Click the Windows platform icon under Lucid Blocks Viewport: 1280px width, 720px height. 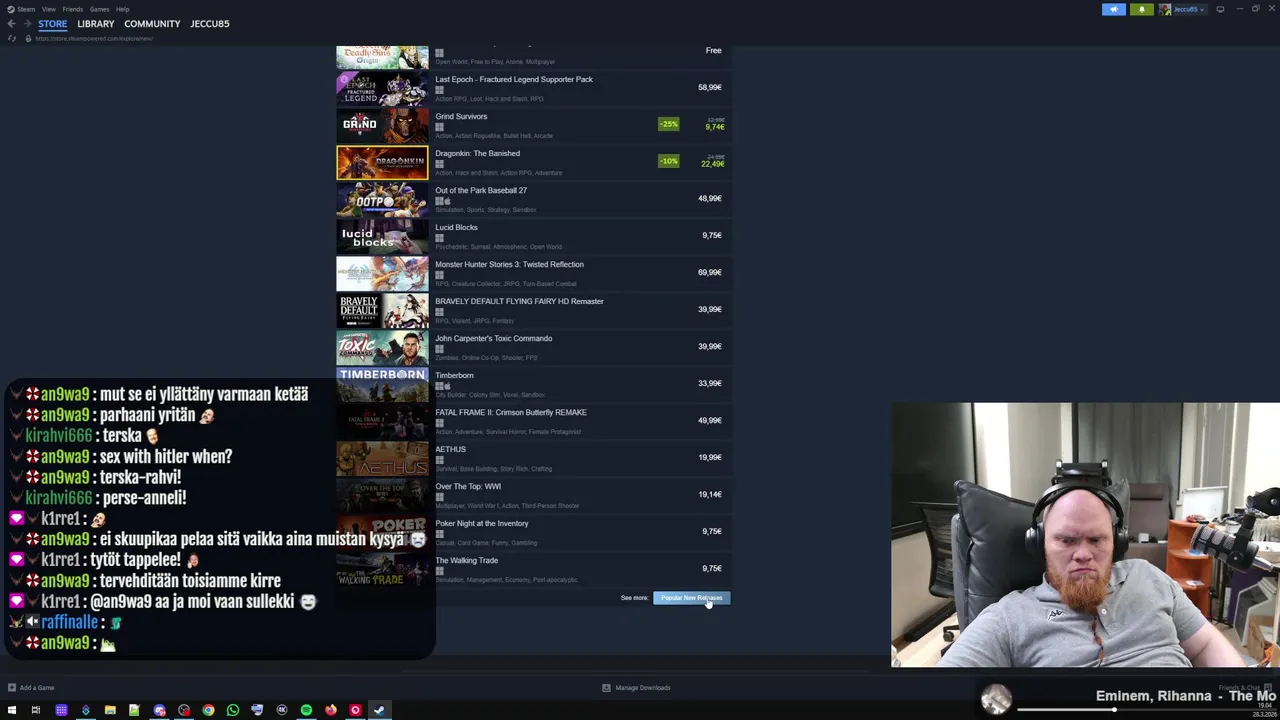coord(439,238)
